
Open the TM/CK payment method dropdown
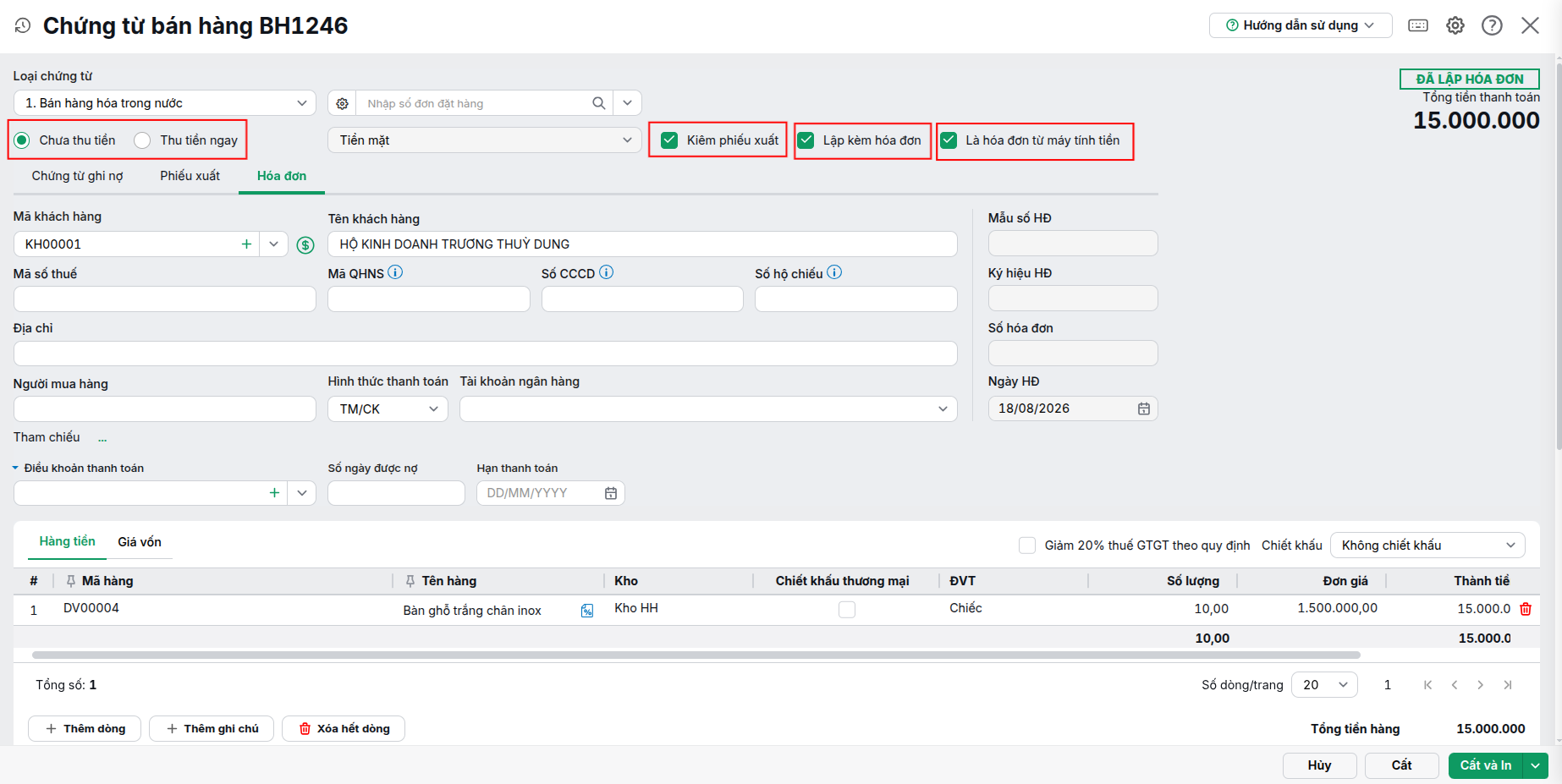[x=388, y=409]
